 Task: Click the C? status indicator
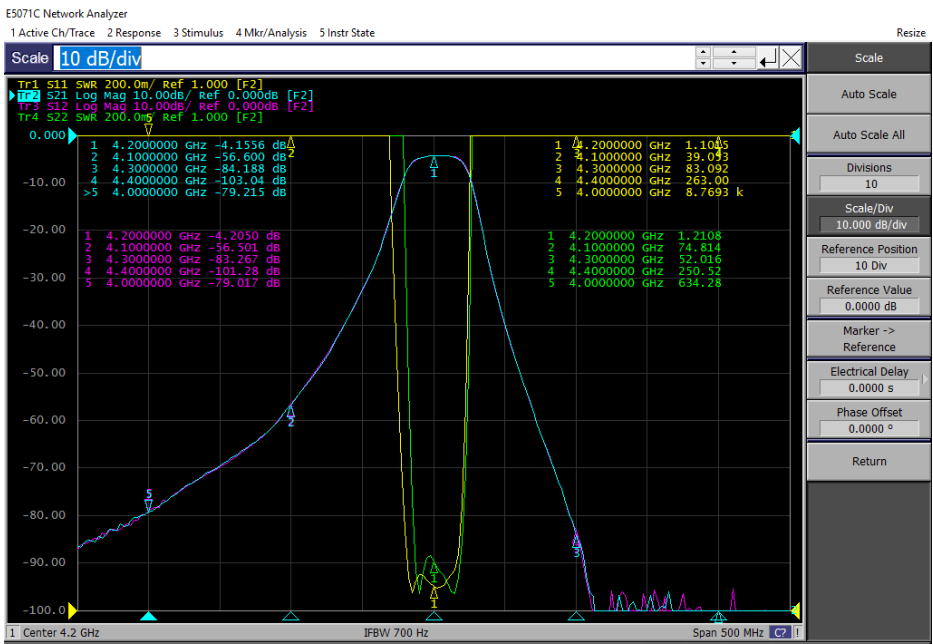pyautogui.click(x=780, y=633)
